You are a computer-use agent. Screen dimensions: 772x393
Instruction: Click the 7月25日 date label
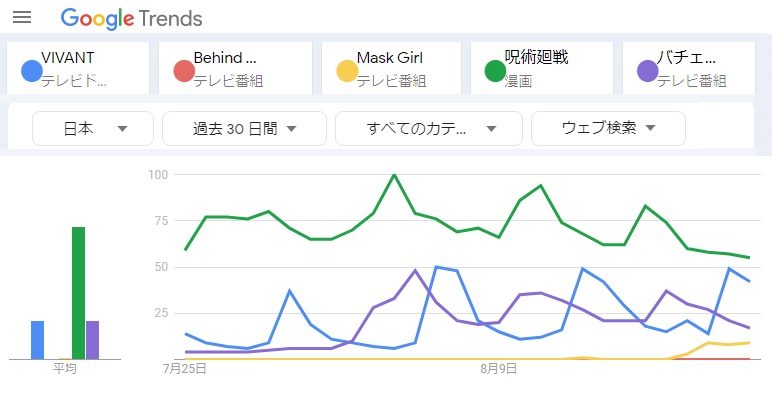coord(185,369)
